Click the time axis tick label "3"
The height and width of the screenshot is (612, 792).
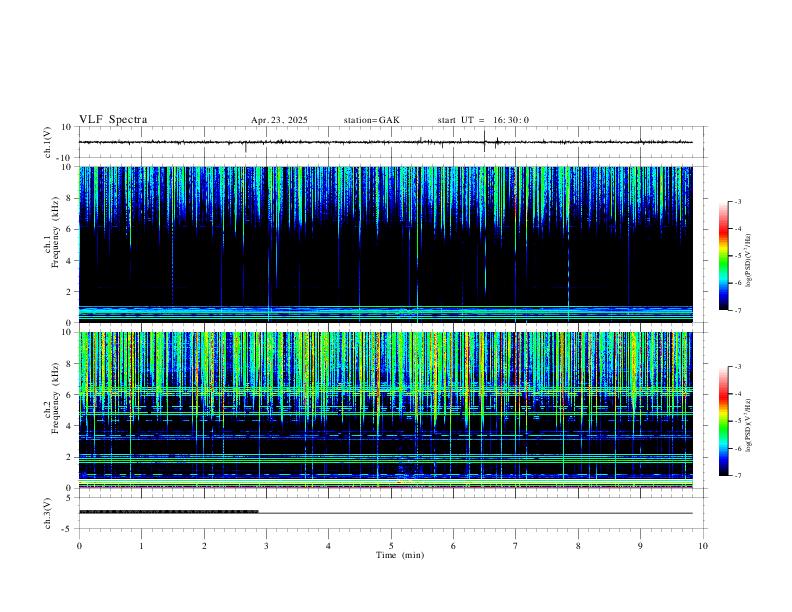tap(266, 546)
